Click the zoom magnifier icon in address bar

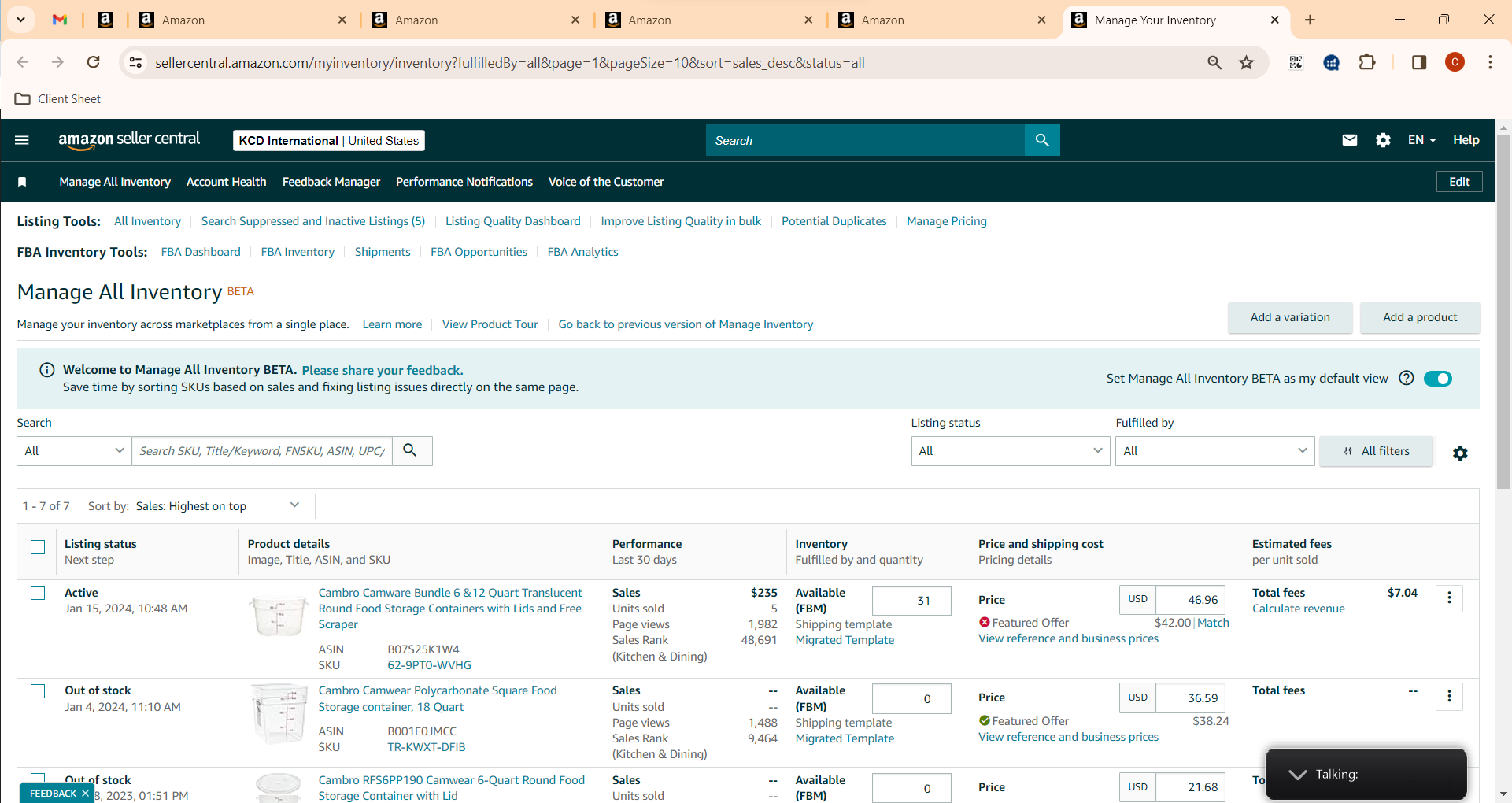click(x=1214, y=62)
